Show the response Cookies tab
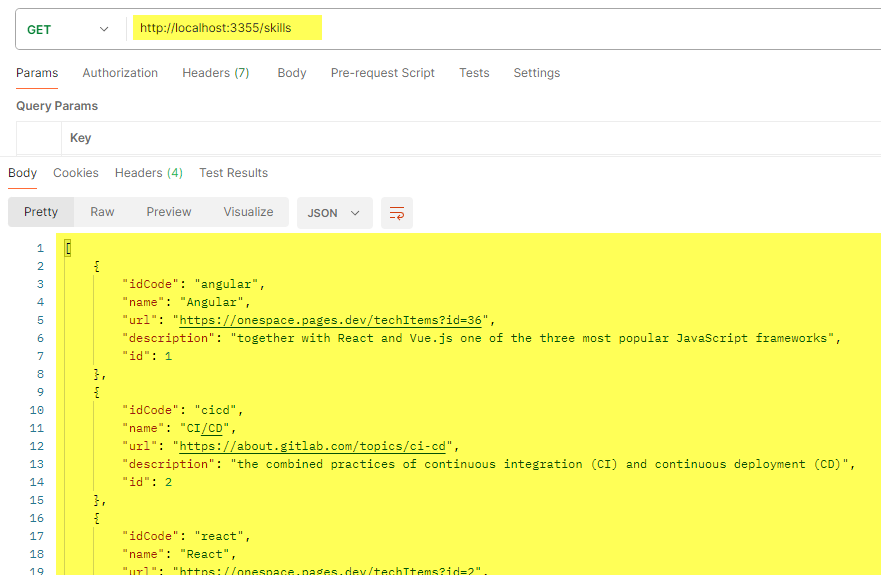 pyautogui.click(x=76, y=173)
